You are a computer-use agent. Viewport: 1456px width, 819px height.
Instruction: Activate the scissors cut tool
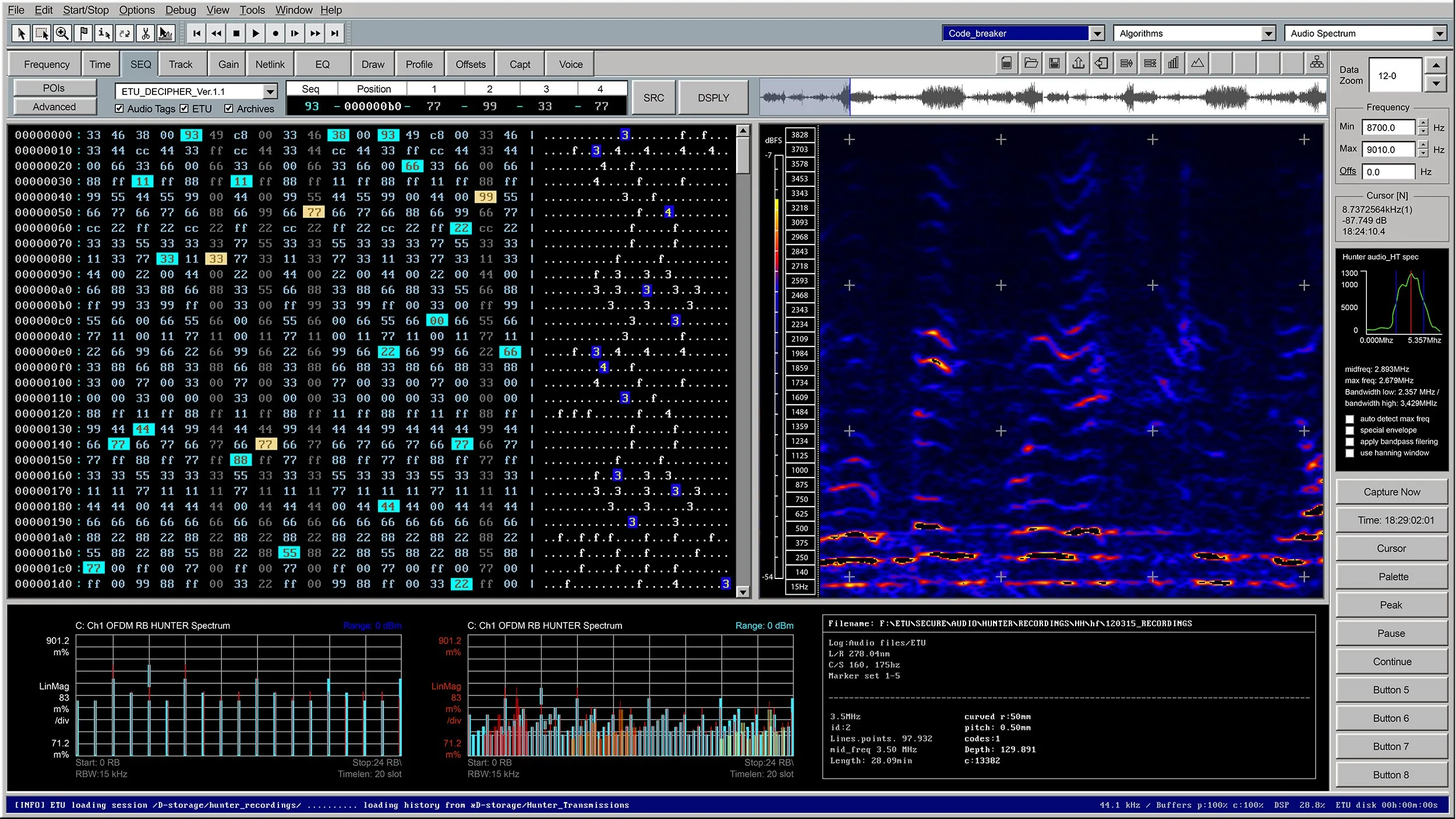[x=145, y=33]
